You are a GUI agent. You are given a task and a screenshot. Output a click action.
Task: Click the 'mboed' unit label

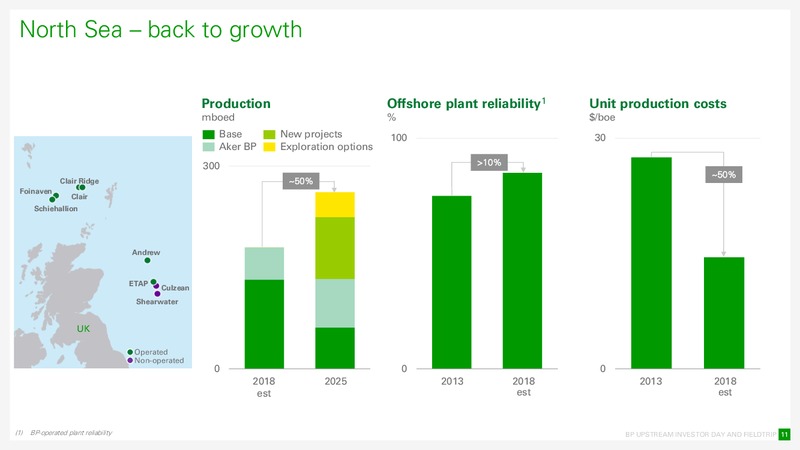(x=218, y=117)
